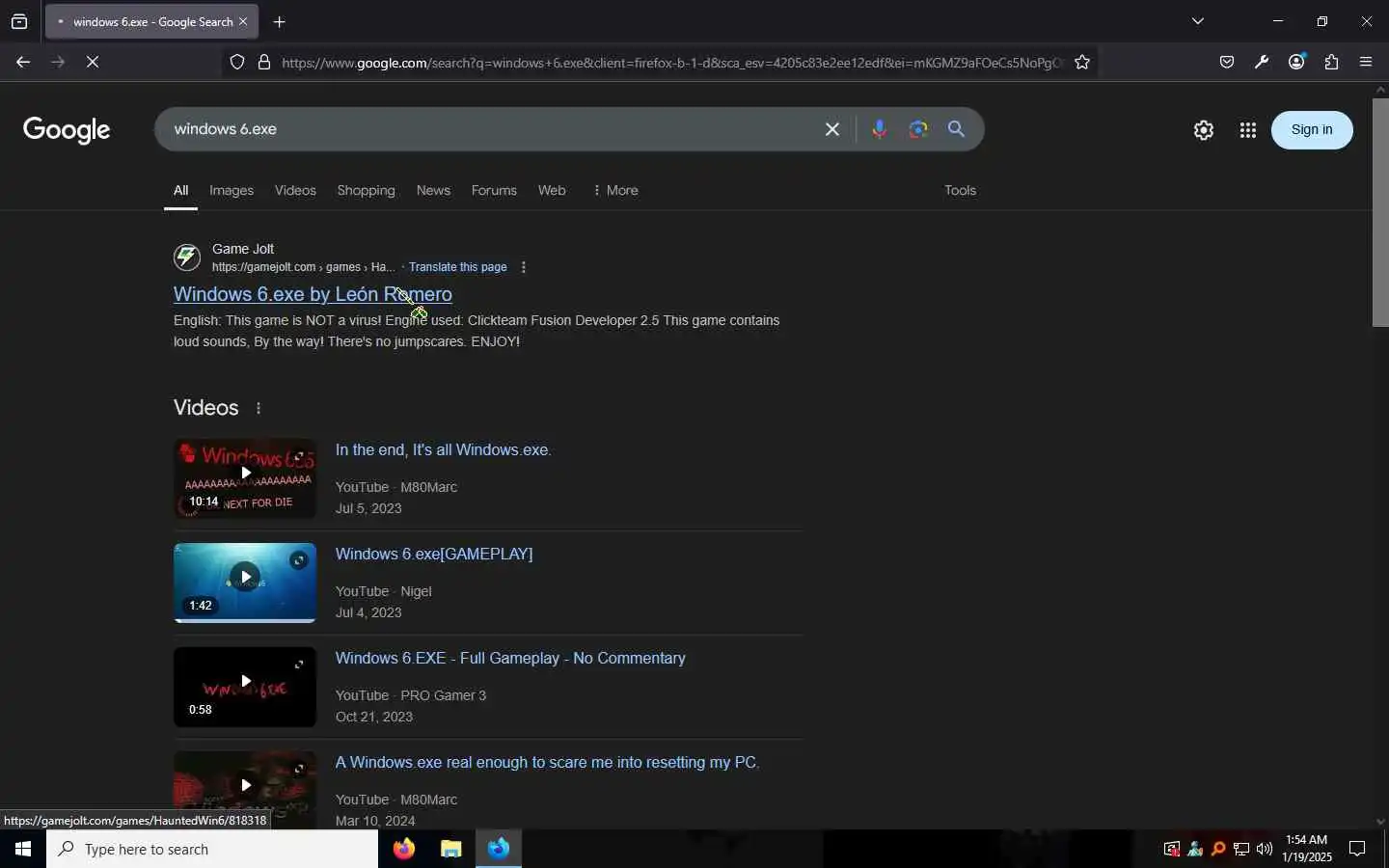
Task: Open the Firefox View recent browsing icon
Action: click(x=19, y=21)
